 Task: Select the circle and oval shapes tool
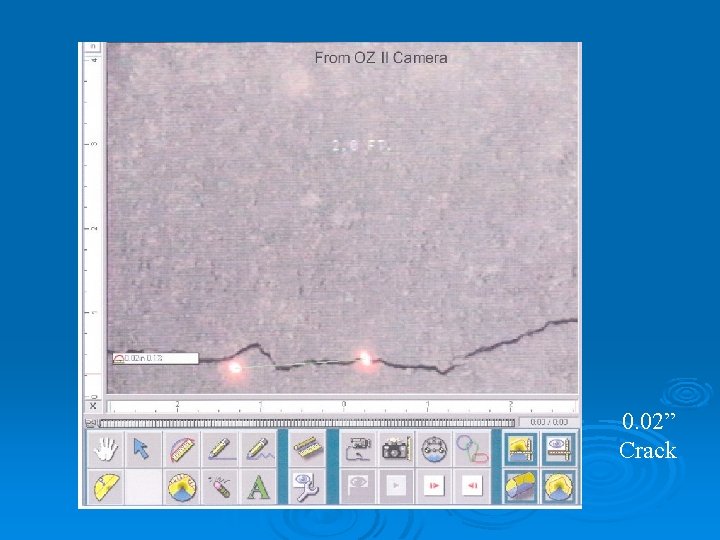(x=472, y=449)
